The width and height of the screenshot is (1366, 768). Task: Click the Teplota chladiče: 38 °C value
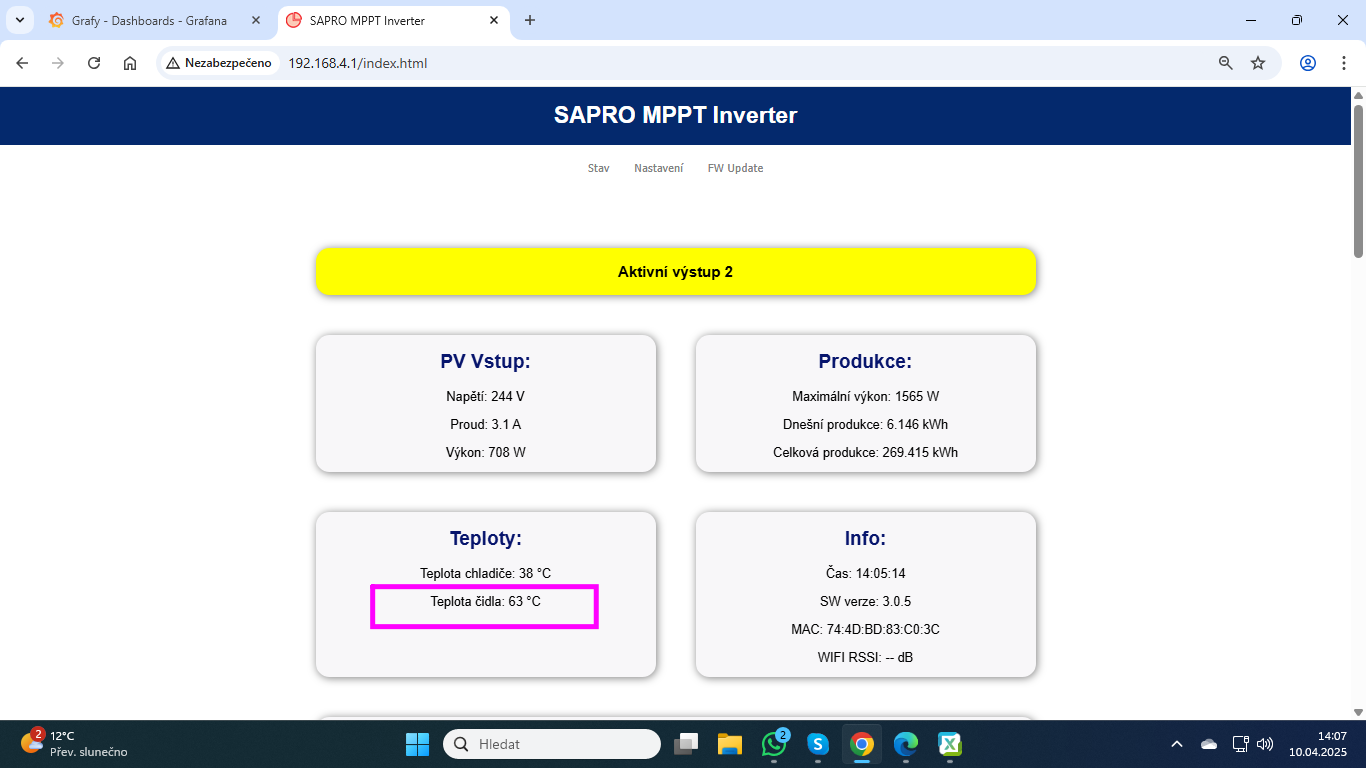pyautogui.click(x=486, y=573)
